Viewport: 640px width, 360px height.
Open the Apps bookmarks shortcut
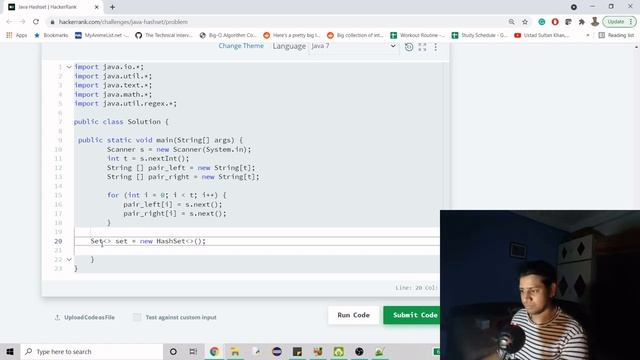(x=17, y=35)
